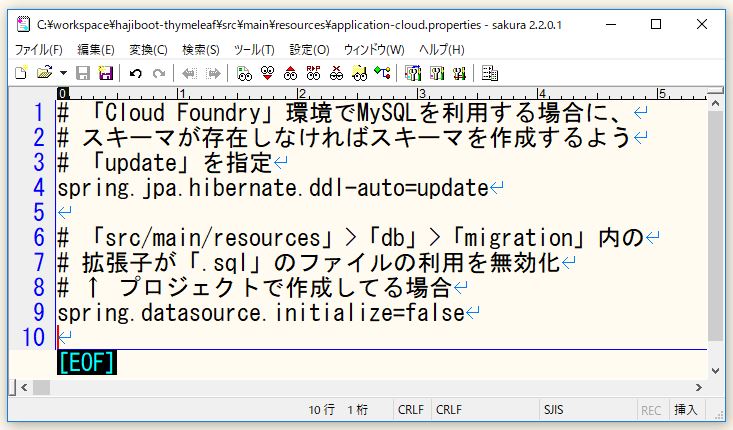Viewport: 733px width, 430px height.
Task: Click line number 10 in gutter
Action: coord(33,337)
